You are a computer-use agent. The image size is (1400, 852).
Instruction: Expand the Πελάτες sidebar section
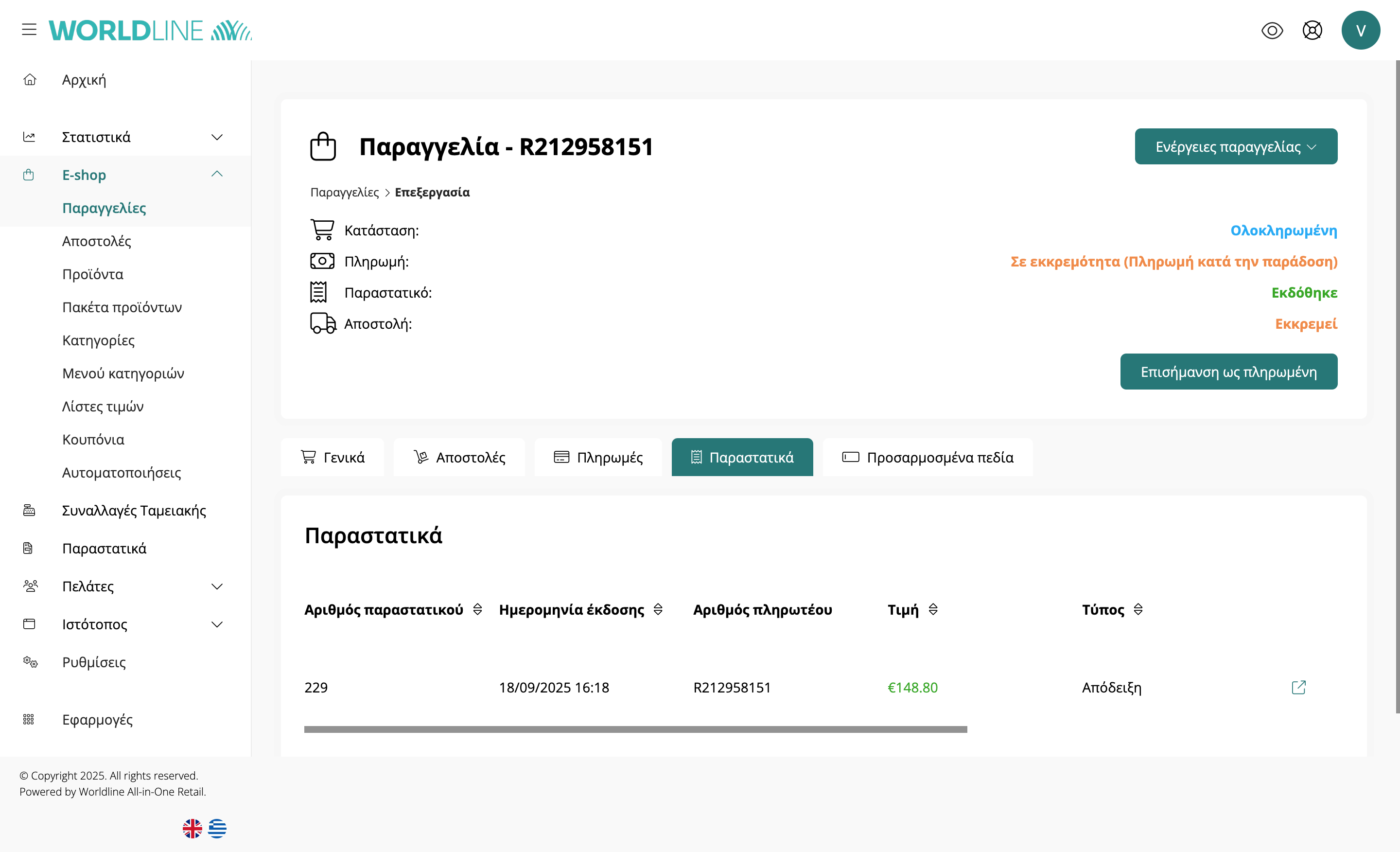[216, 586]
